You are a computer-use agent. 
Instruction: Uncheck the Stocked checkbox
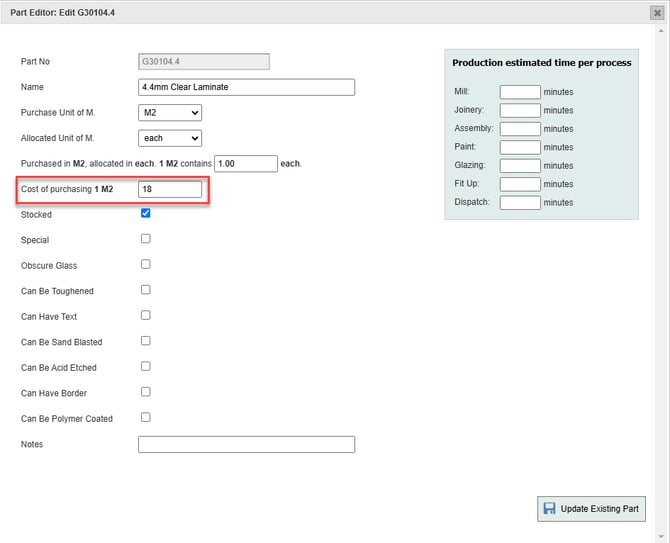146,213
